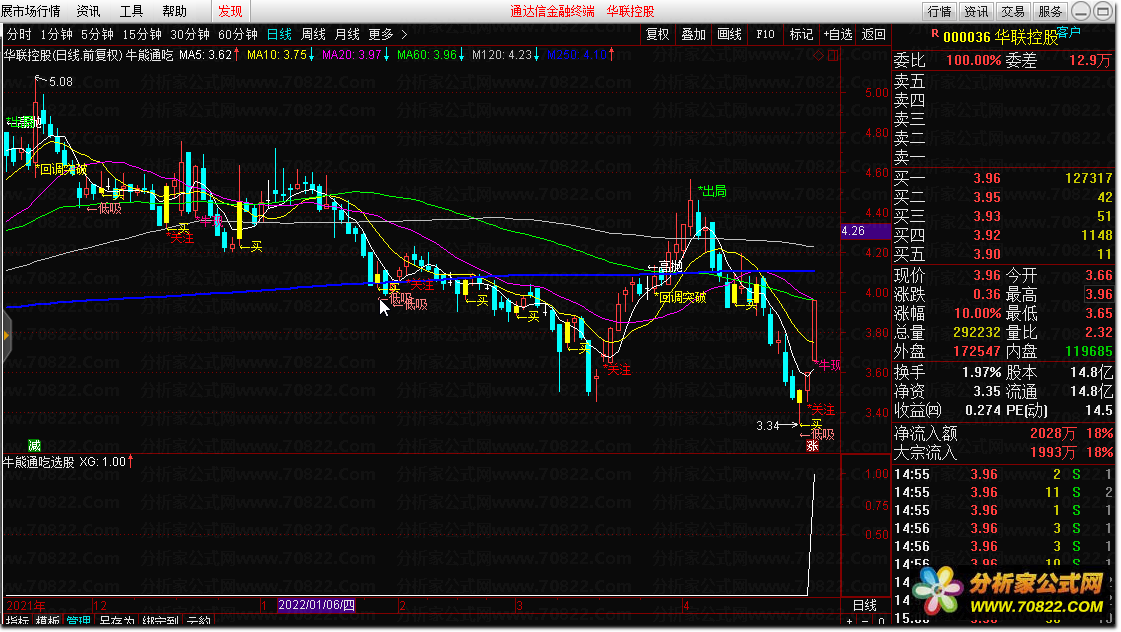Select the 日线 daily period
This screenshot has width=1121, height=632.
[280, 34]
